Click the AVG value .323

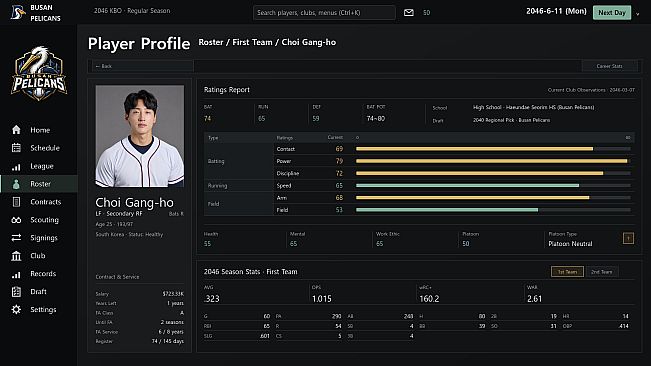212,299
